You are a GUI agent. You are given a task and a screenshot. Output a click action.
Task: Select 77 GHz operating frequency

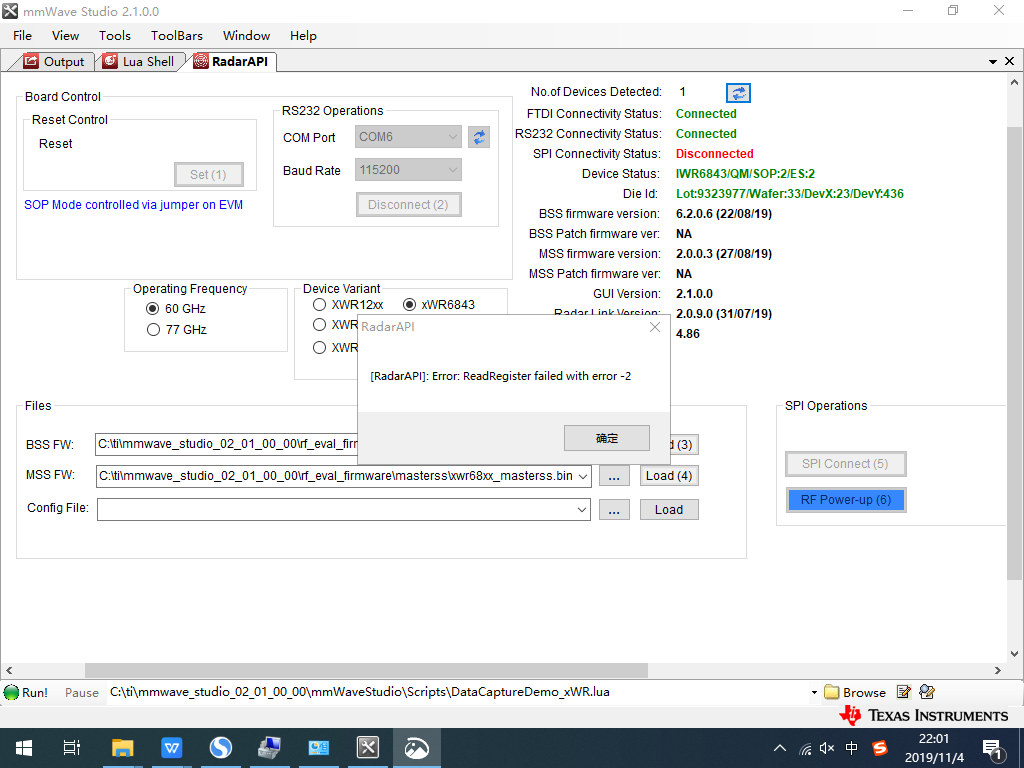pyautogui.click(x=153, y=330)
